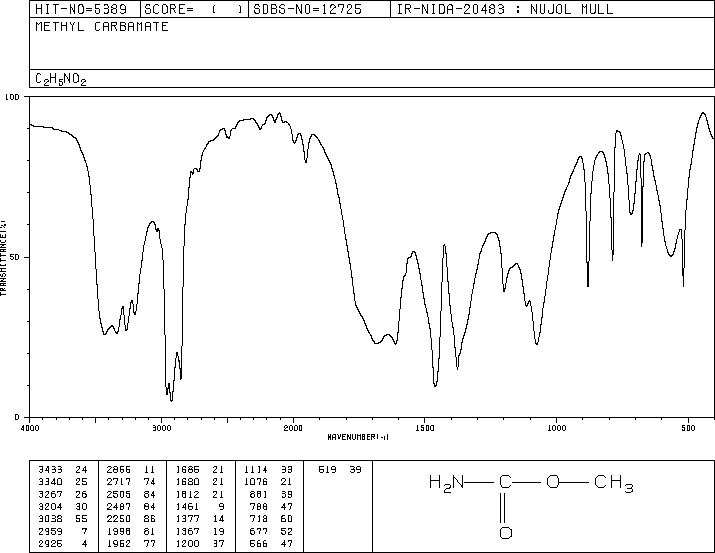Click the CH3 group in the structure
This screenshot has width=715, height=553.
pyautogui.click(x=614, y=483)
